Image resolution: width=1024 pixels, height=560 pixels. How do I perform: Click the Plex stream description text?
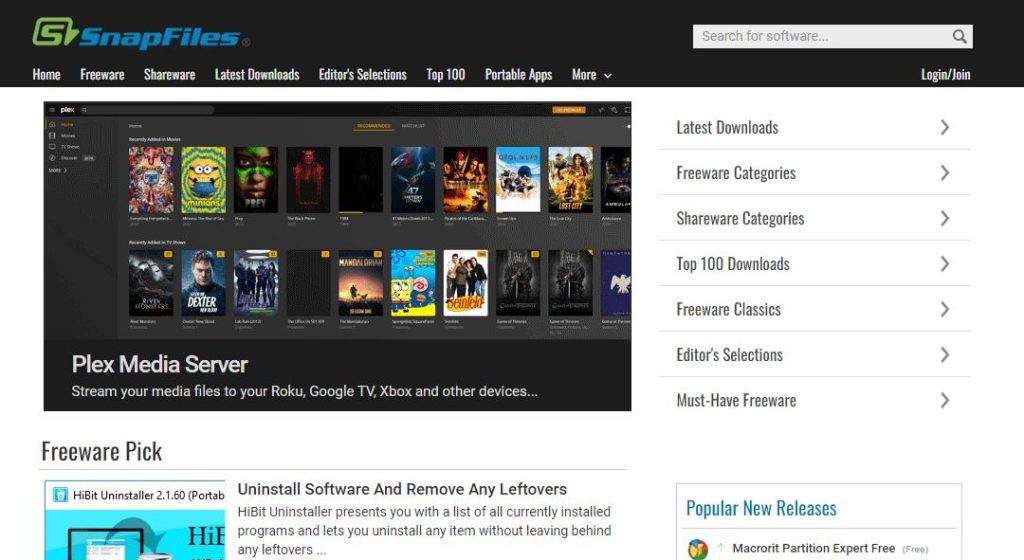[304, 392]
